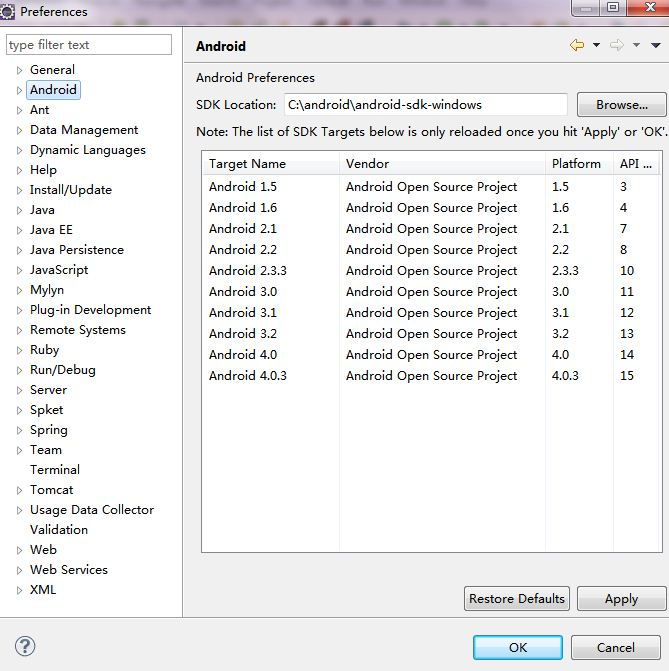Expand the General tree node
Image resolution: width=669 pixels, height=671 pixels.
point(19,70)
